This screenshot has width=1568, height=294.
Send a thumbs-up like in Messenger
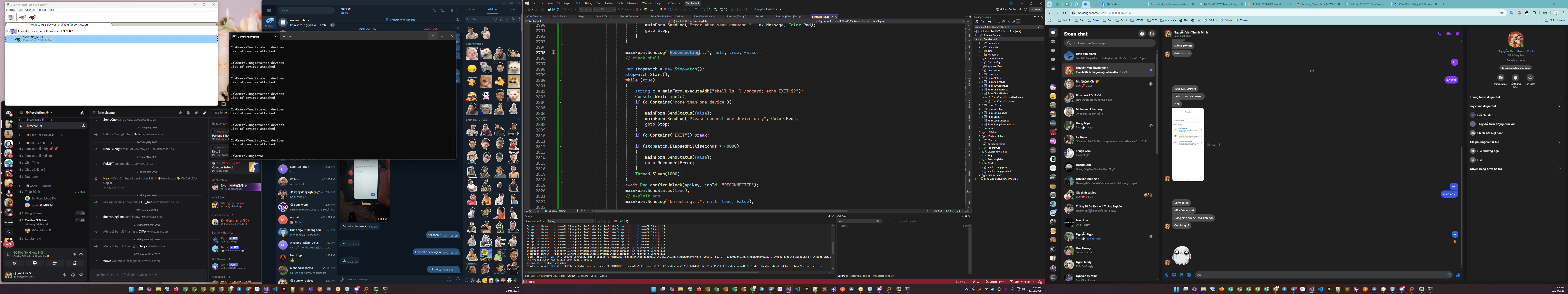[1458, 275]
